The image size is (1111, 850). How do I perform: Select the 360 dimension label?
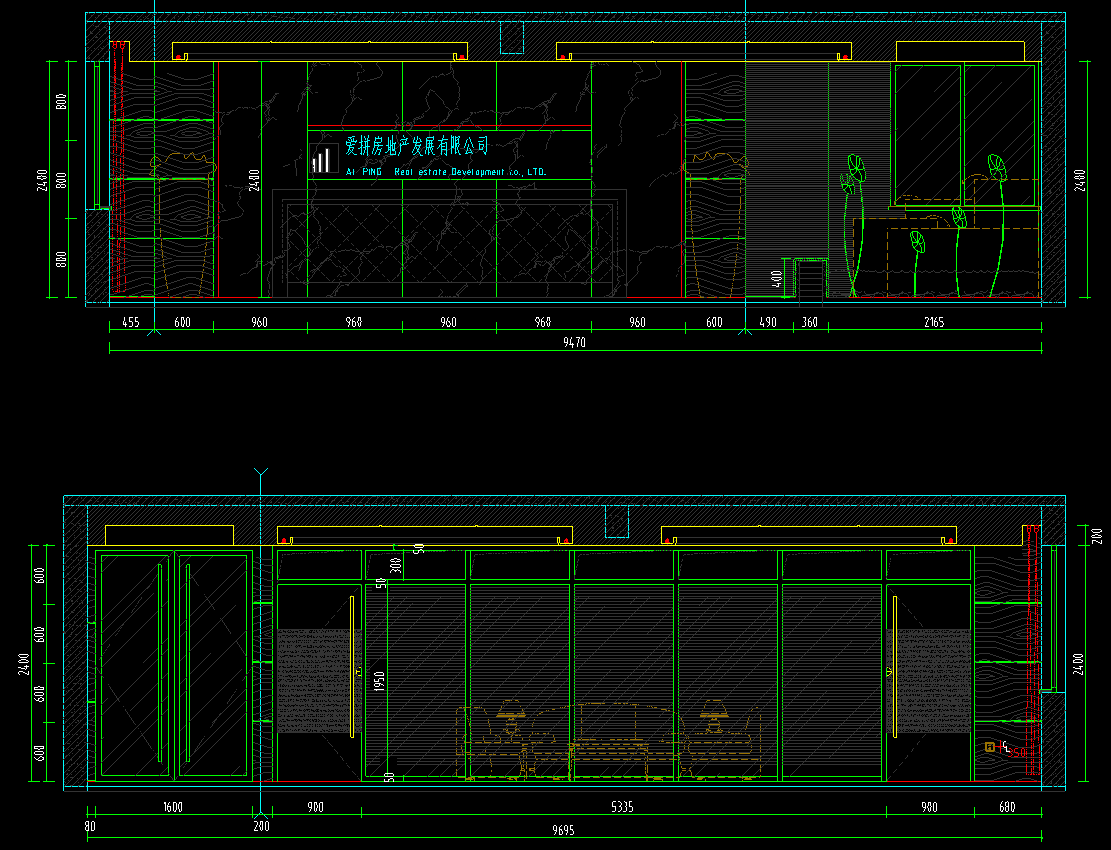809,322
